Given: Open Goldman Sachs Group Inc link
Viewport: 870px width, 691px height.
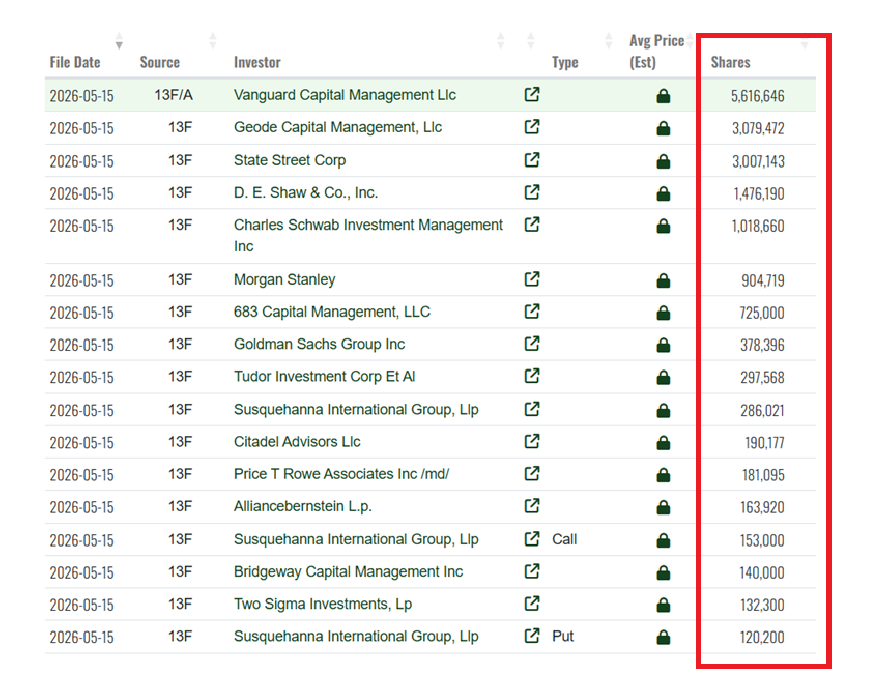Looking at the screenshot, I should click(319, 344).
